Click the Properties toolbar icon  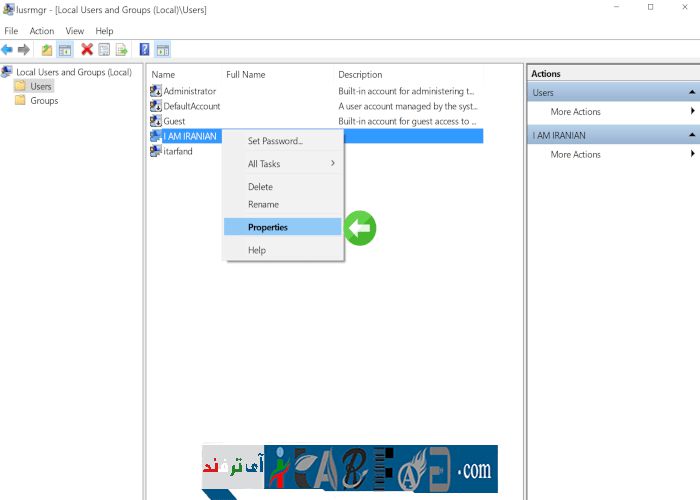coord(104,49)
